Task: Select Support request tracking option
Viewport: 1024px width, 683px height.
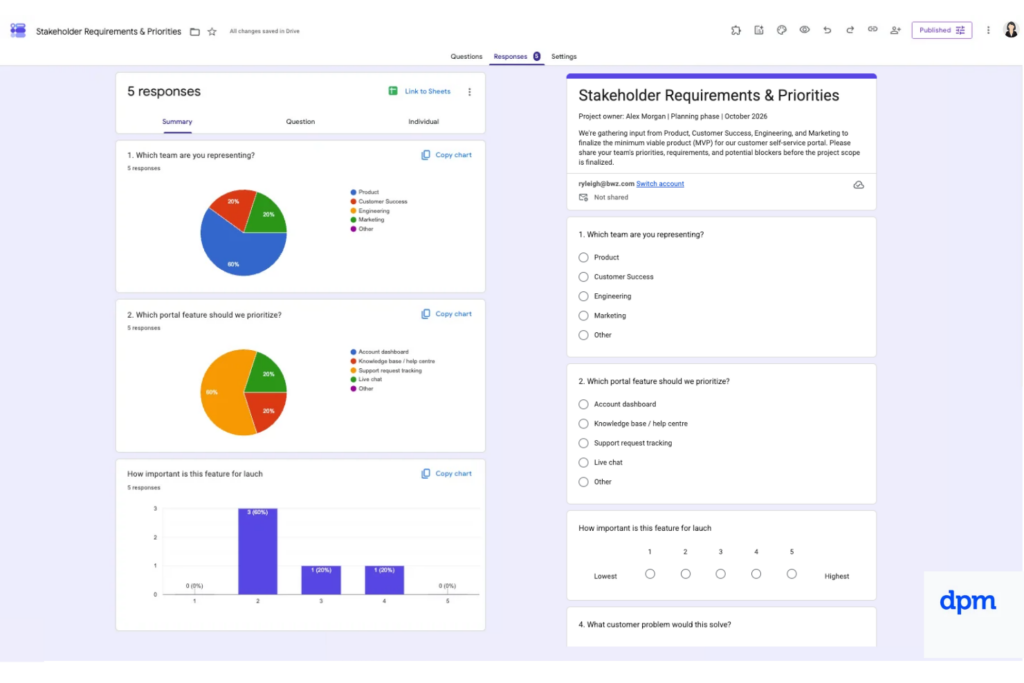Action: [583, 443]
